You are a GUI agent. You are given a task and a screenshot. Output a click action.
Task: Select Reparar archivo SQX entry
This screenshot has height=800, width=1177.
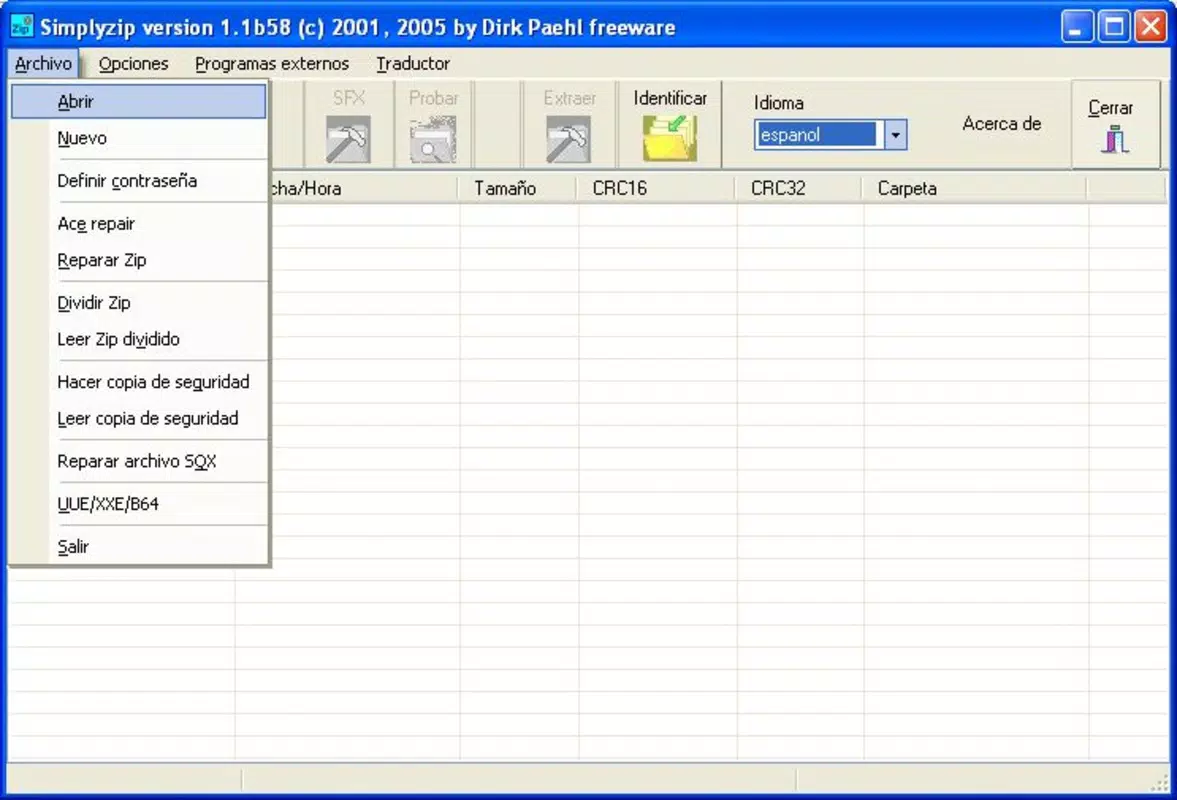pos(139,462)
